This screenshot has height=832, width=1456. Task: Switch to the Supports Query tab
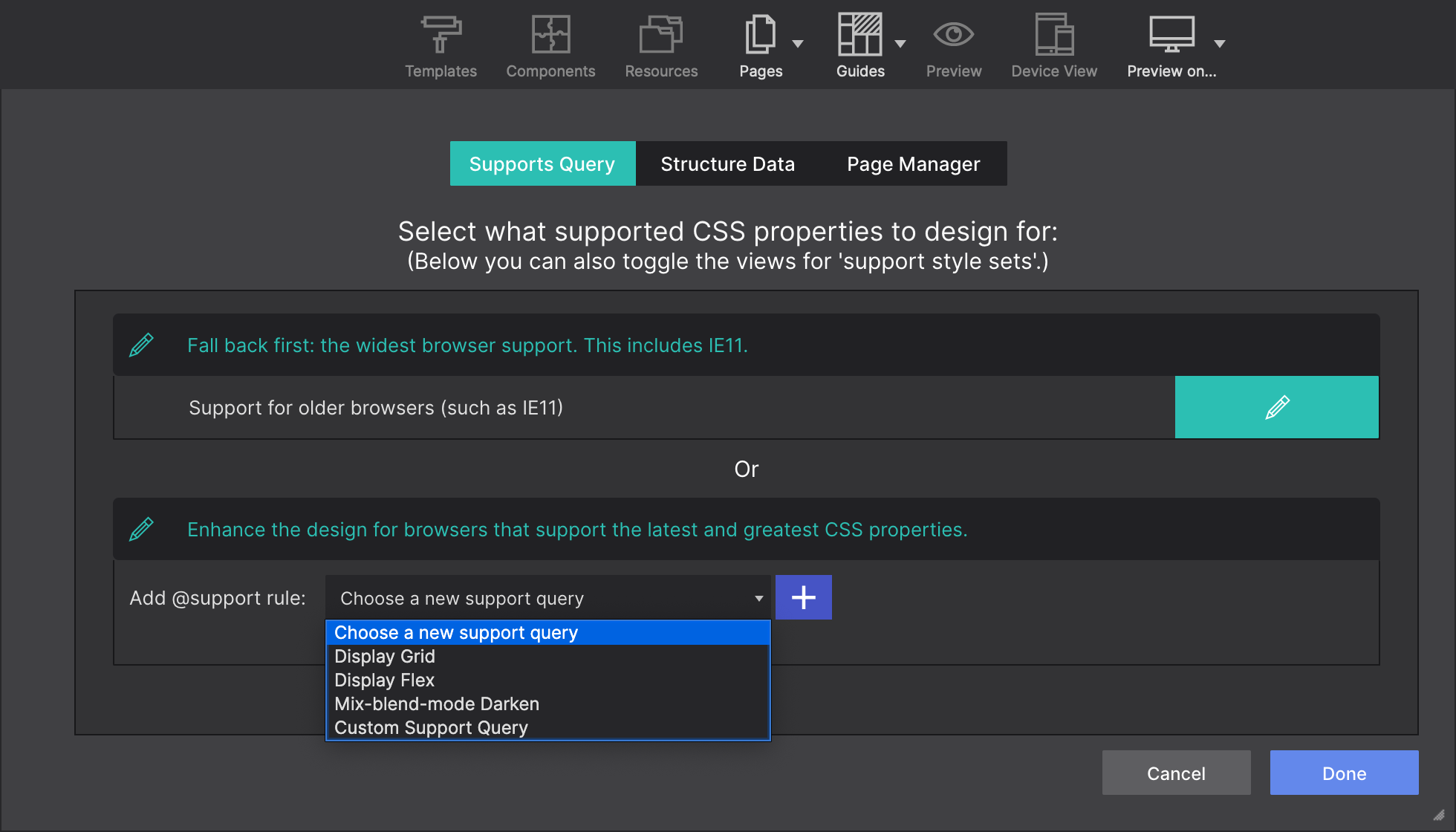[x=542, y=163]
